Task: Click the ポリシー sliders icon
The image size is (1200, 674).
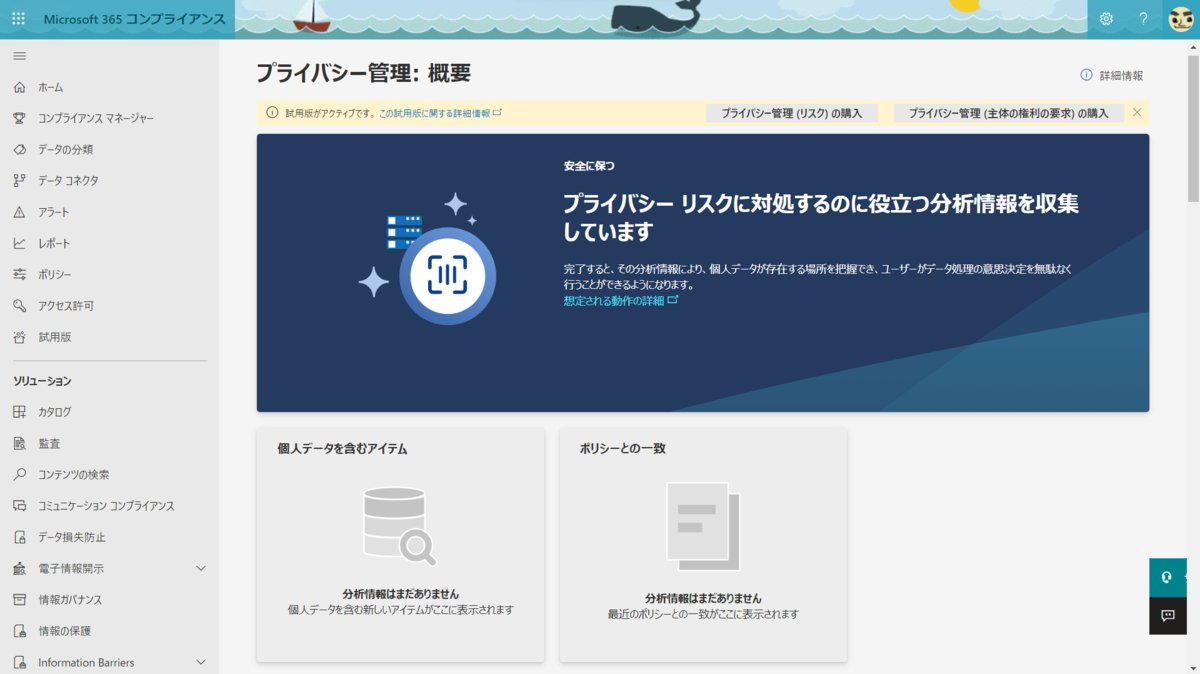Action: click(19, 274)
